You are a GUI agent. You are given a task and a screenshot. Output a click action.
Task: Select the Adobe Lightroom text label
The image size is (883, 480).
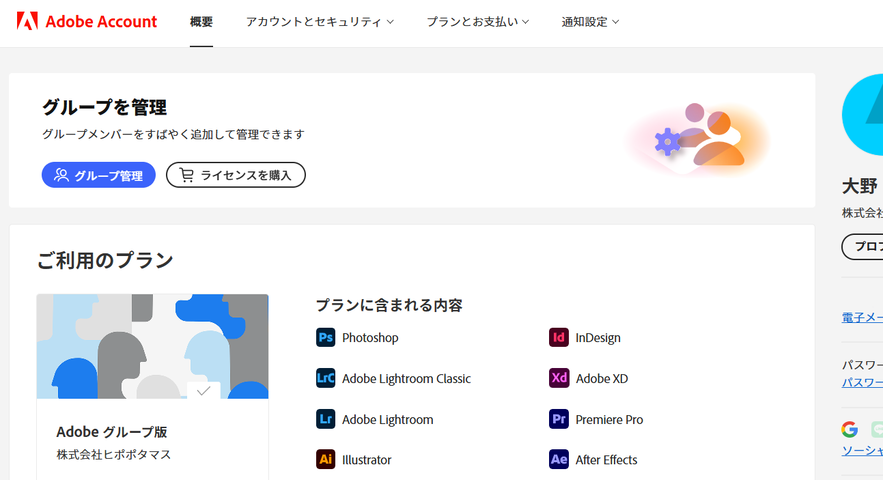[387, 420]
